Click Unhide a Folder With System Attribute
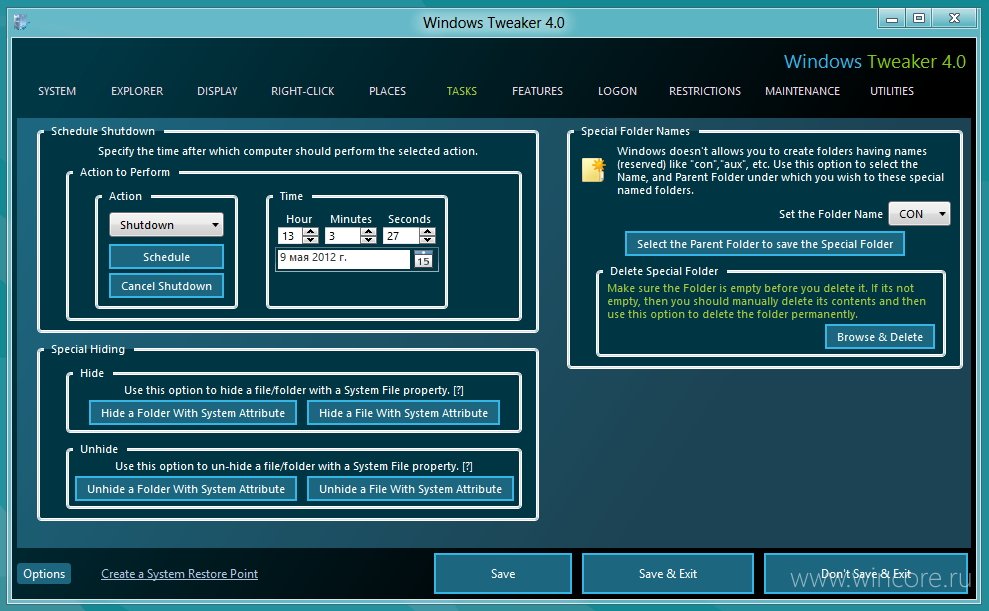The width and height of the screenshot is (989, 611). pos(186,489)
